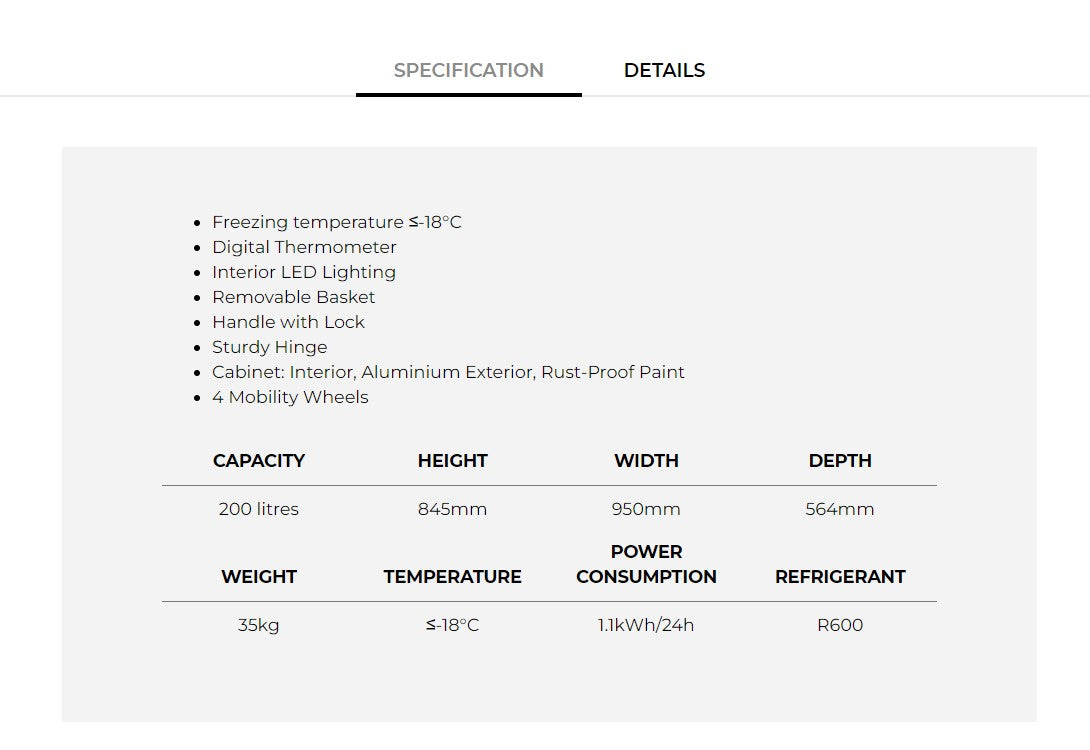Click the 200 litres capacity value
Viewport: 1090px width, 750px height.
coord(259,509)
